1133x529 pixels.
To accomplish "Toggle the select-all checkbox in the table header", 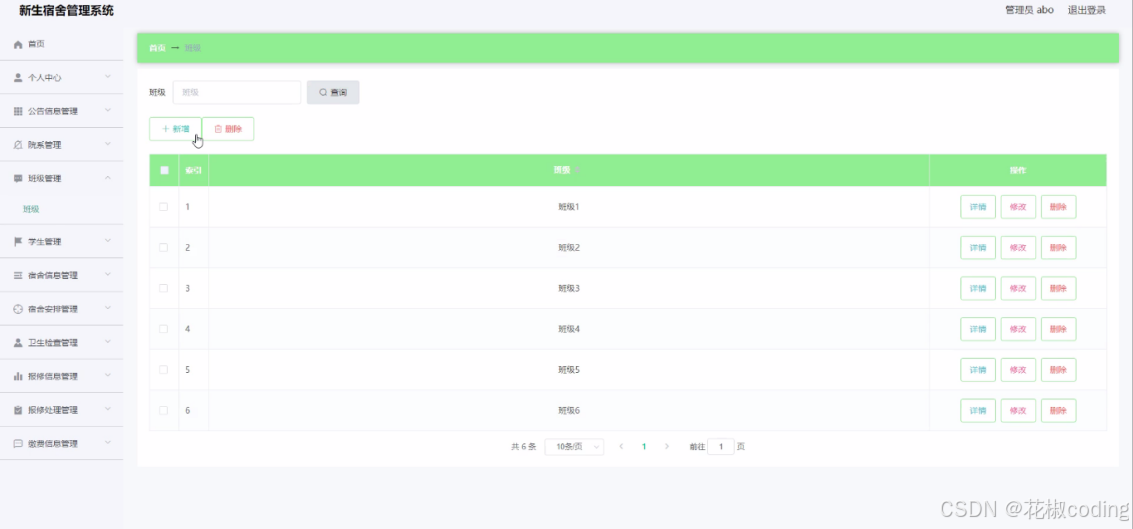I will click(164, 171).
